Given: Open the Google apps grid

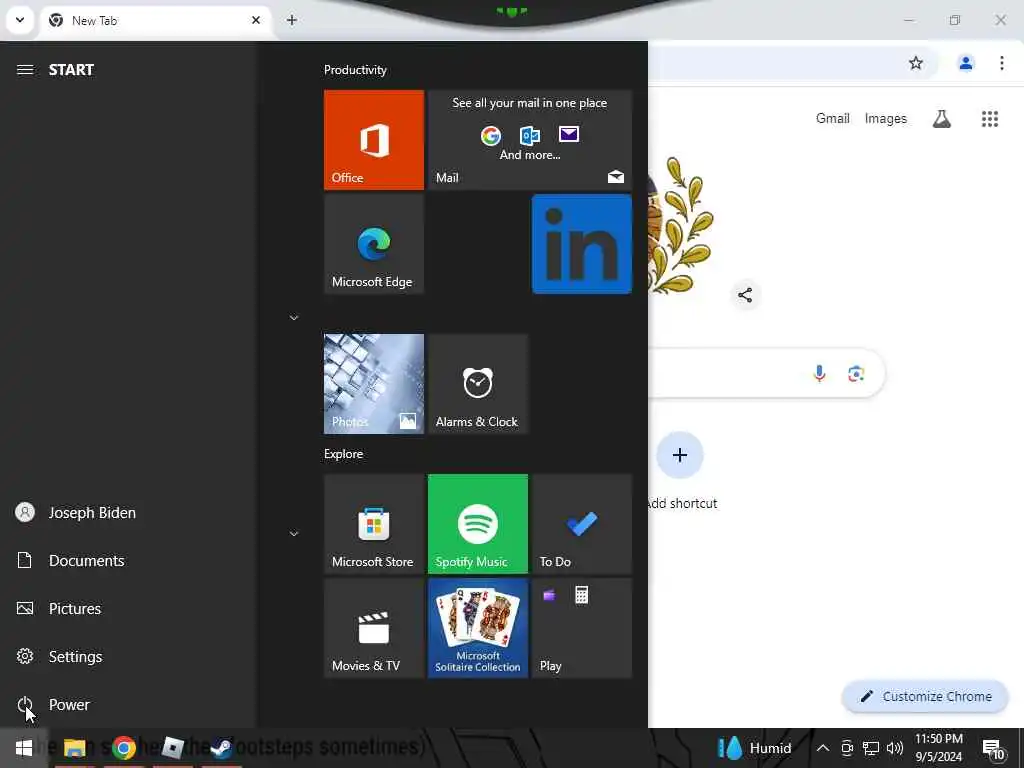Looking at the screenshot, I should [990, 119].
